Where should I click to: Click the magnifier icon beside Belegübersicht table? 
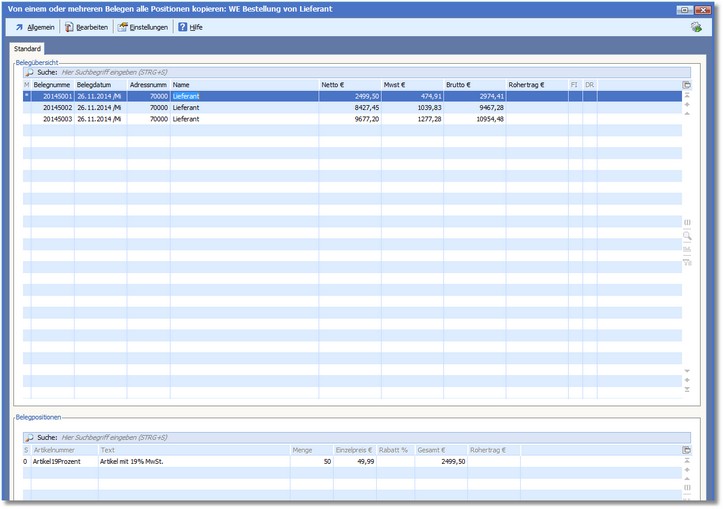click(x=687, y=236)
